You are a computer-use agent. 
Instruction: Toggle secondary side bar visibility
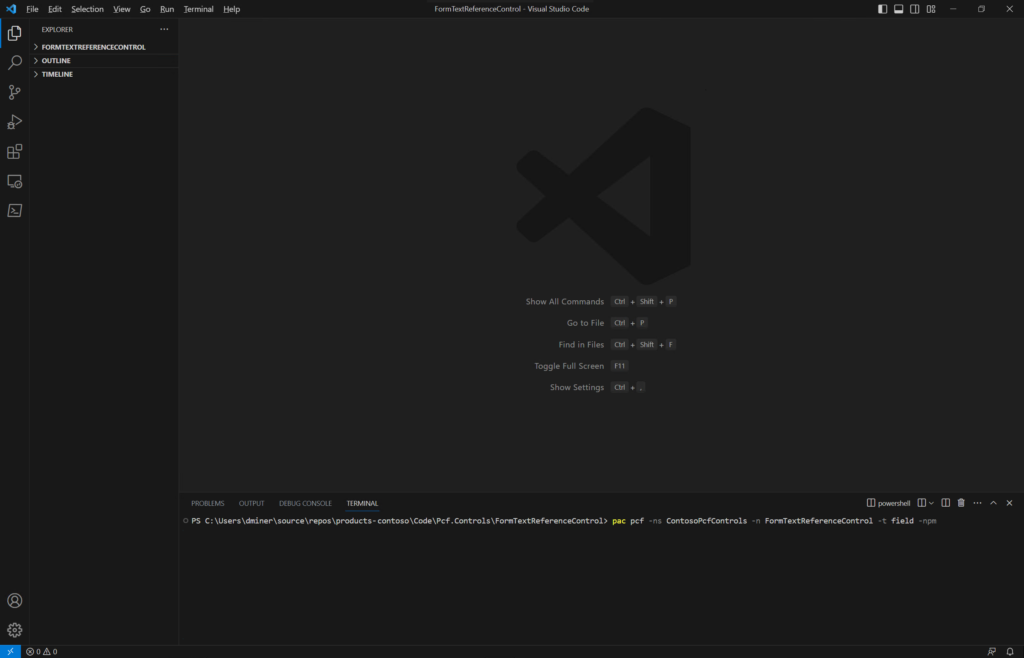[x=914, y=9]
